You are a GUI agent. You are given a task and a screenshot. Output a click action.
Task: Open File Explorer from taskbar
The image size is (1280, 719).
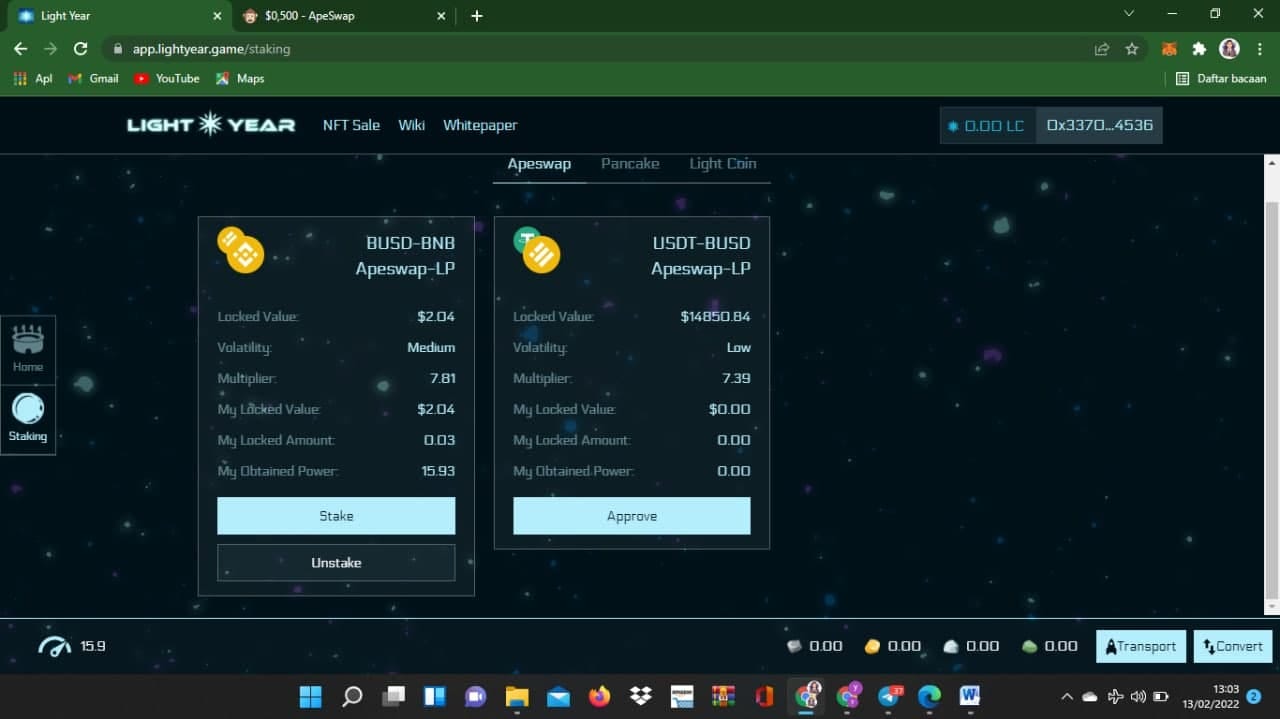pyautogui.click(x=517, y=696)
